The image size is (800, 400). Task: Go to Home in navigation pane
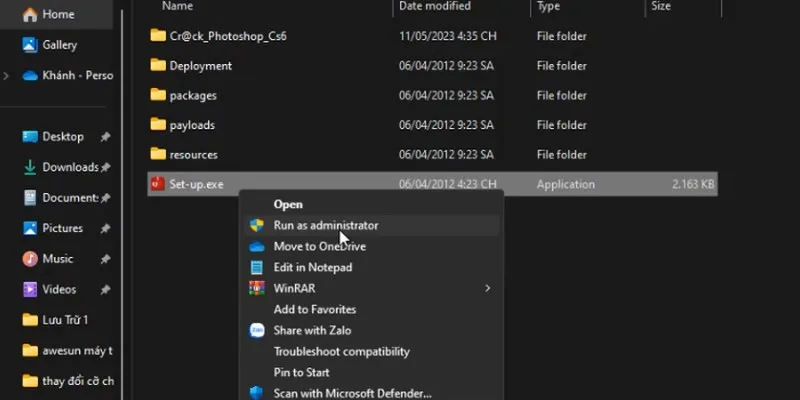click(58, 15)
